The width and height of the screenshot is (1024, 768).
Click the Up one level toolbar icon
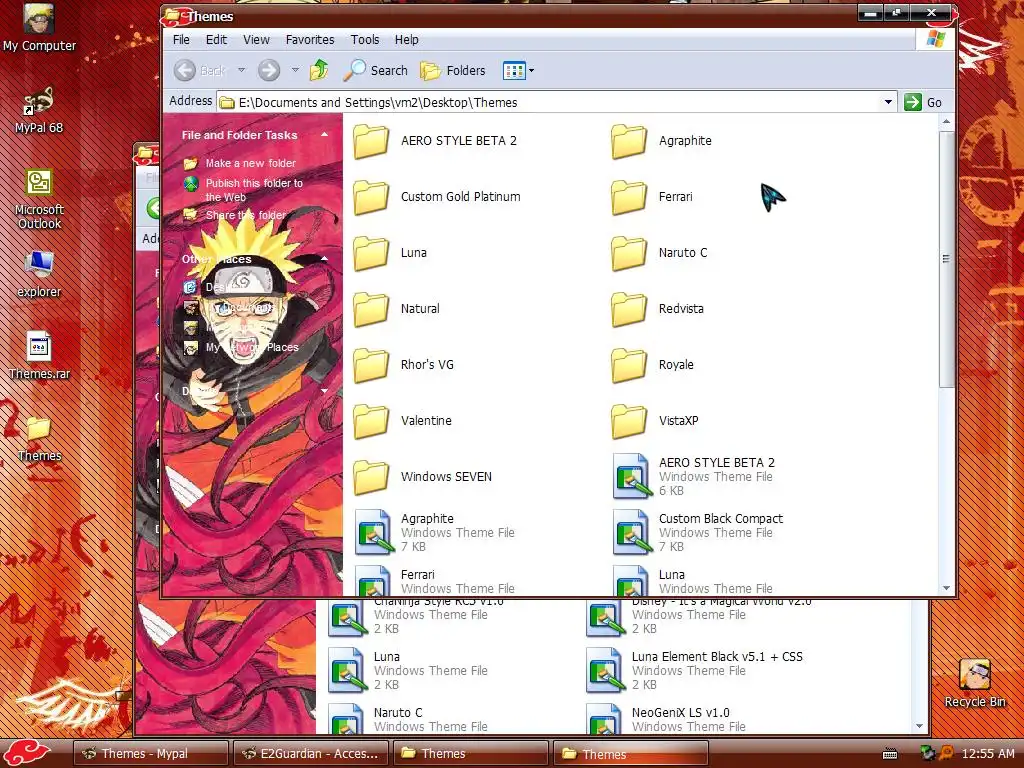click(x=319, y=70)
